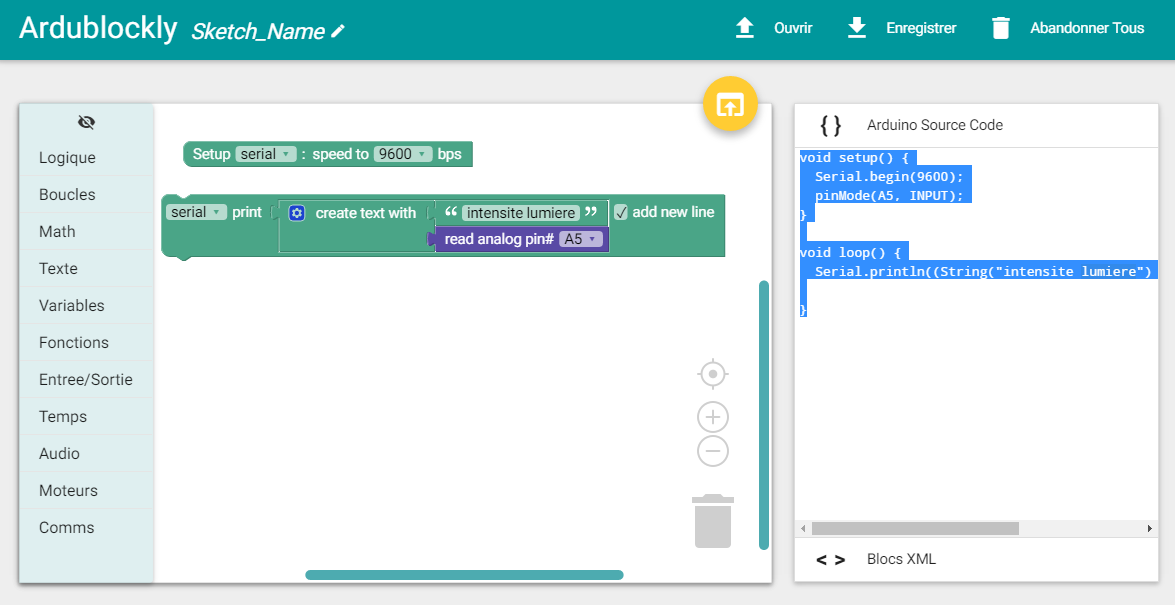Open serial dropdown in Setup block
The image size is (1175, 605).
click(x=266, y=154)
